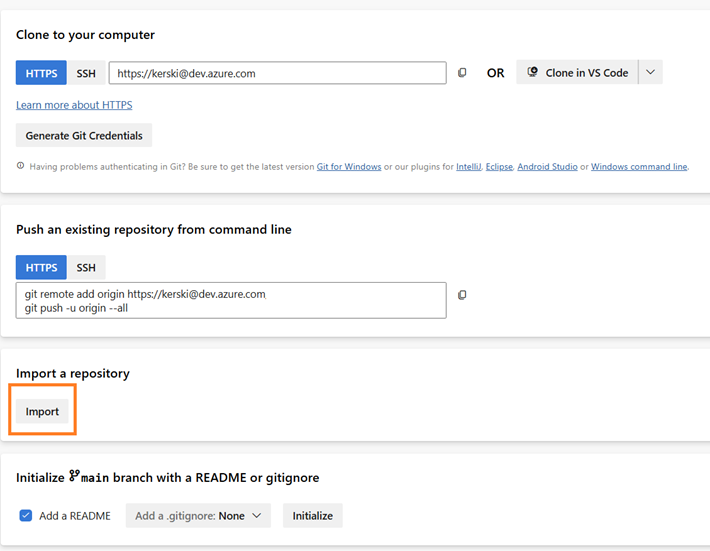Click Clone in VS Code button
This screenshot has width=710, height=551.
pos(578,73)
